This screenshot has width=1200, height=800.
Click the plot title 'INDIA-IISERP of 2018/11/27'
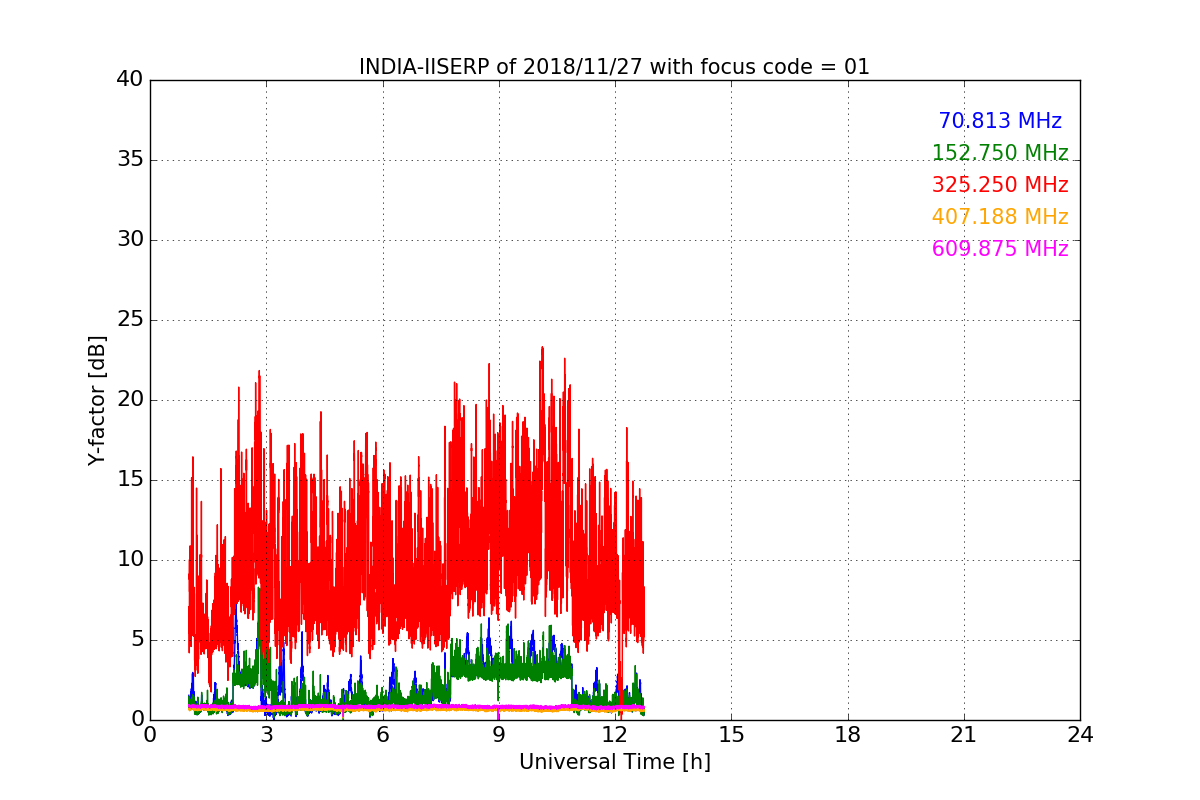[x=614, y=67]
